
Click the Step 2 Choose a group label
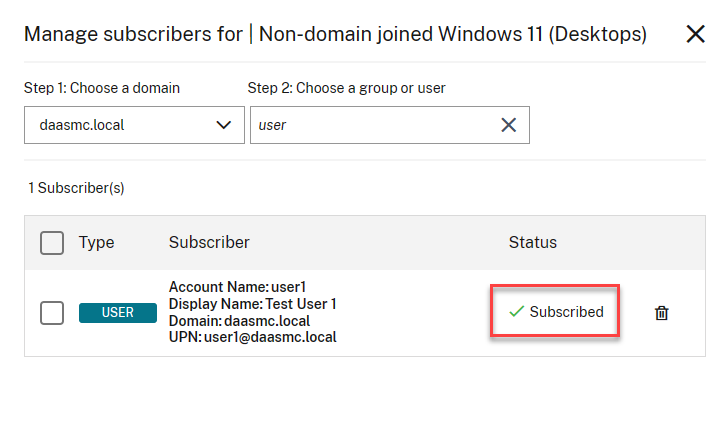click(x=346, y=88)
